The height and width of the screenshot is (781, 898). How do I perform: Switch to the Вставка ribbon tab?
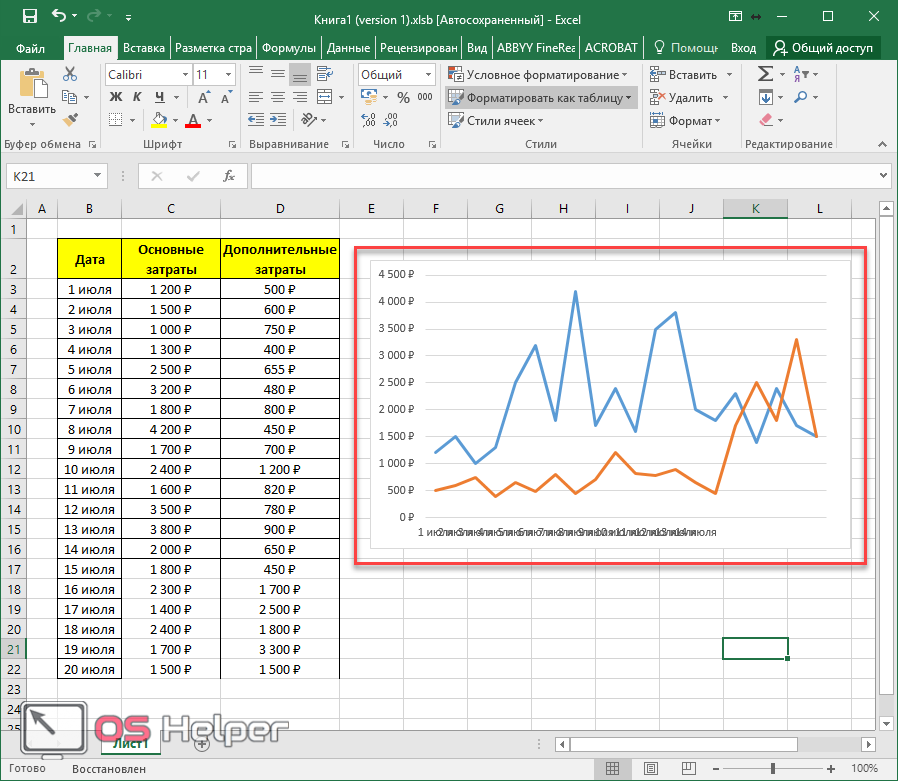coord(144,47)
